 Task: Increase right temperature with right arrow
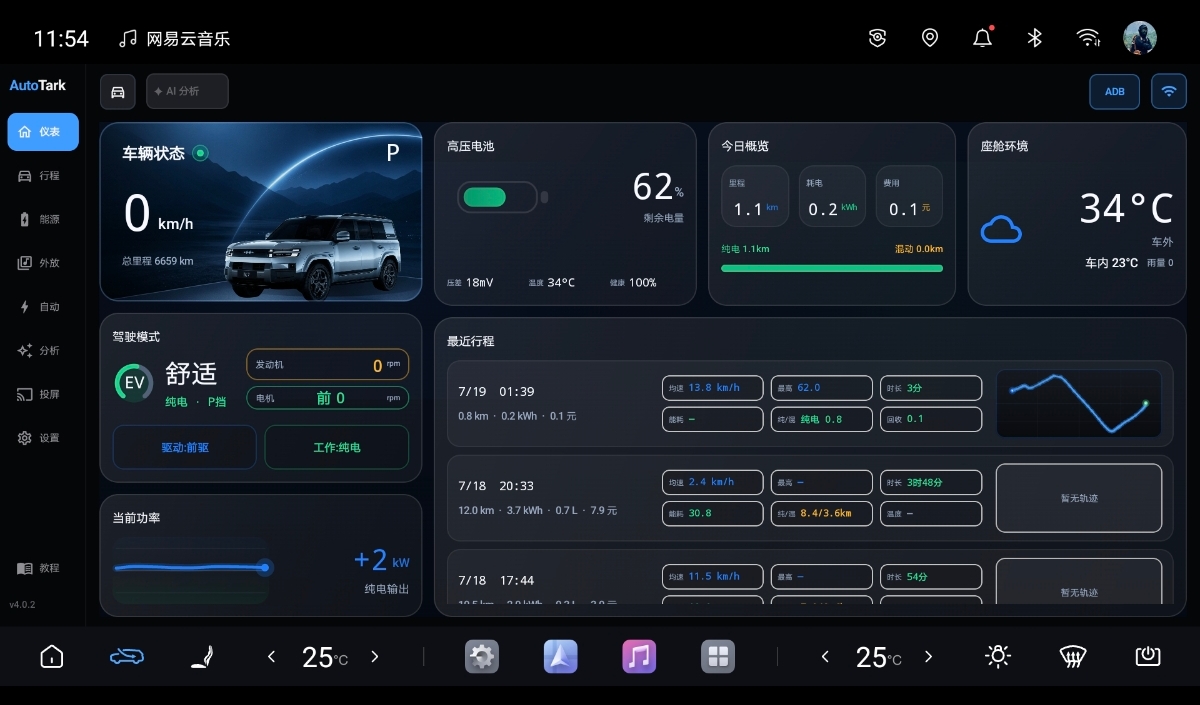coord(928,657)
